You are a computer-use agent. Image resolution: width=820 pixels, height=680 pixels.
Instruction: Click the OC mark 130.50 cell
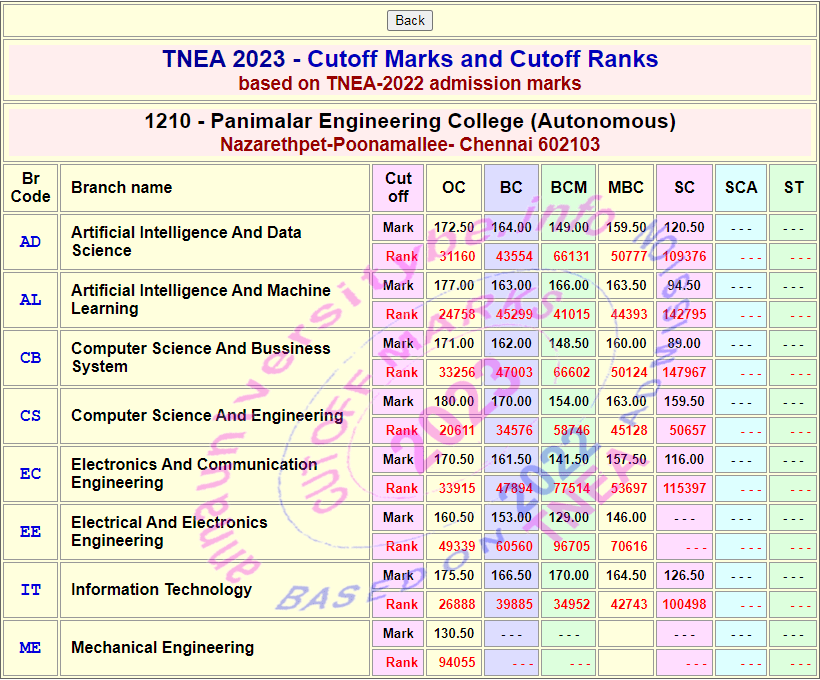point(454,634)
